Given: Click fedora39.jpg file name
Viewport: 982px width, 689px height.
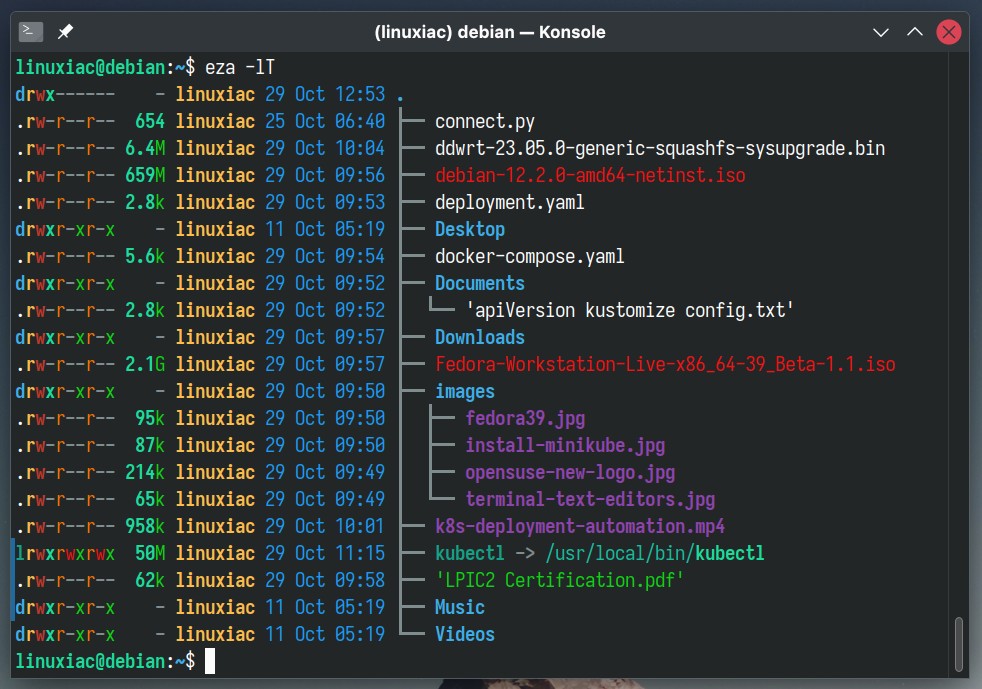Looking at the screenshot, I should pyautogui.click(x=525, y=418).
